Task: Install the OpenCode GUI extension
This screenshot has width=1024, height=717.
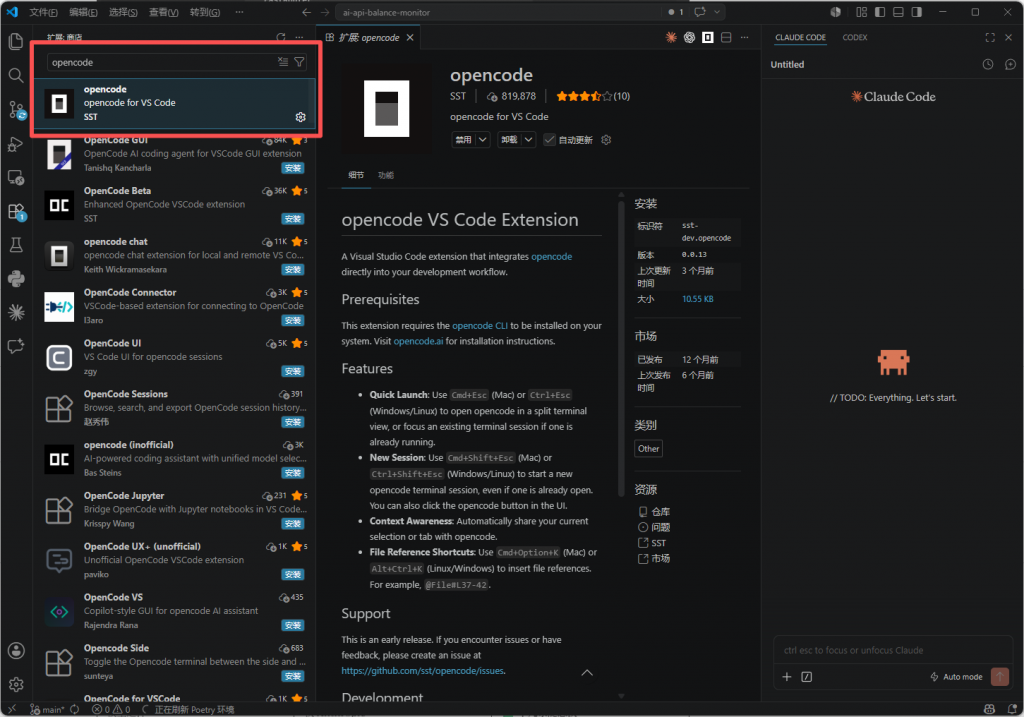Action: 293,168
